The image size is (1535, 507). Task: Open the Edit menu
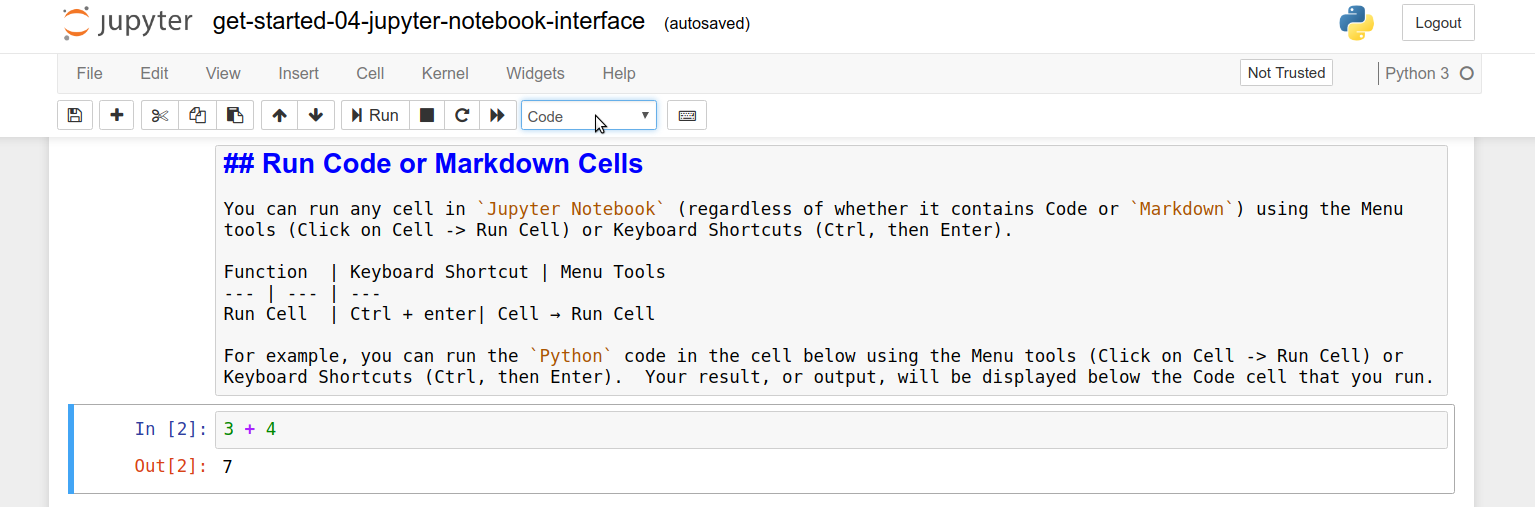point(154,73)
